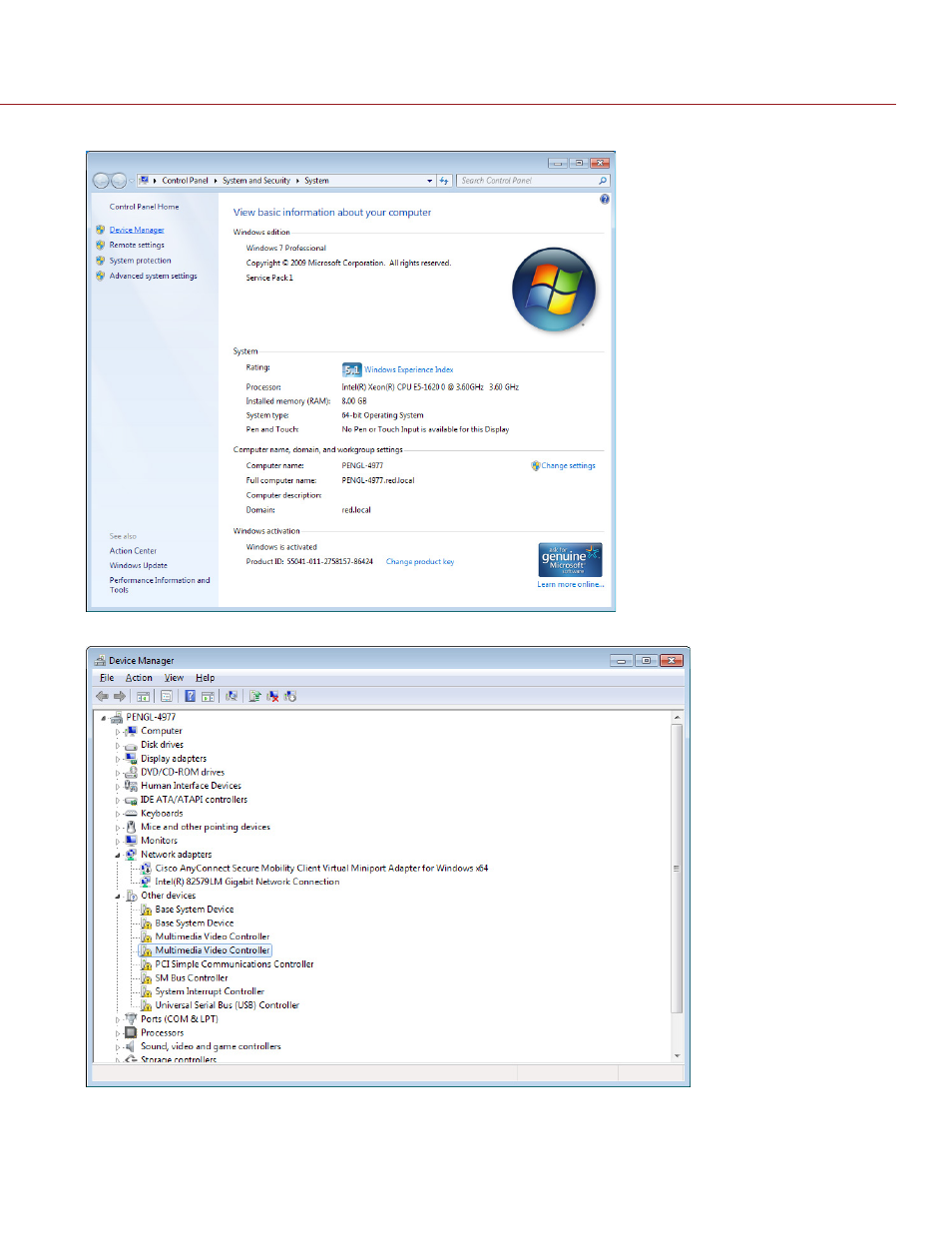Expand the Human Interface Devices node
Screen dimensions: 952x1233
pos(117,787)
